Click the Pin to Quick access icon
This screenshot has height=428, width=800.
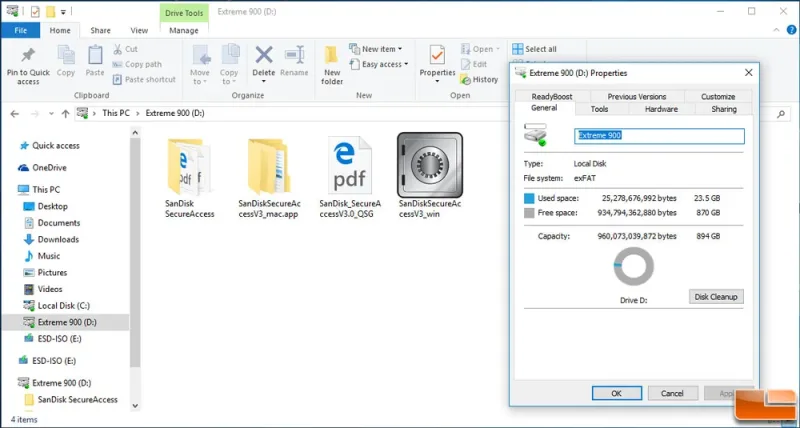pyautogui.click(x=28, y=56)
